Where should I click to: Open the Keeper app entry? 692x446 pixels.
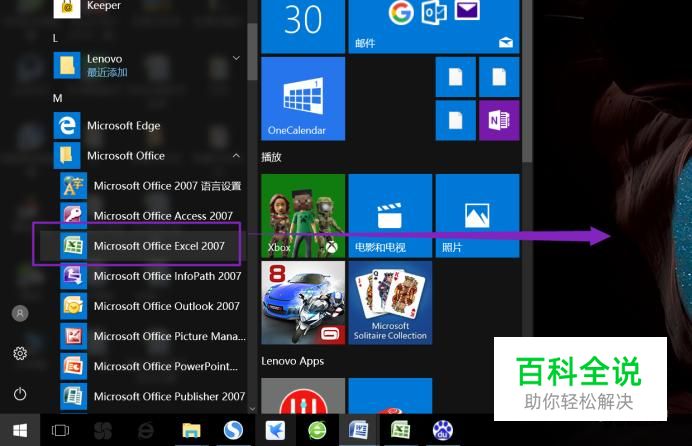click(x=148, y=7)
